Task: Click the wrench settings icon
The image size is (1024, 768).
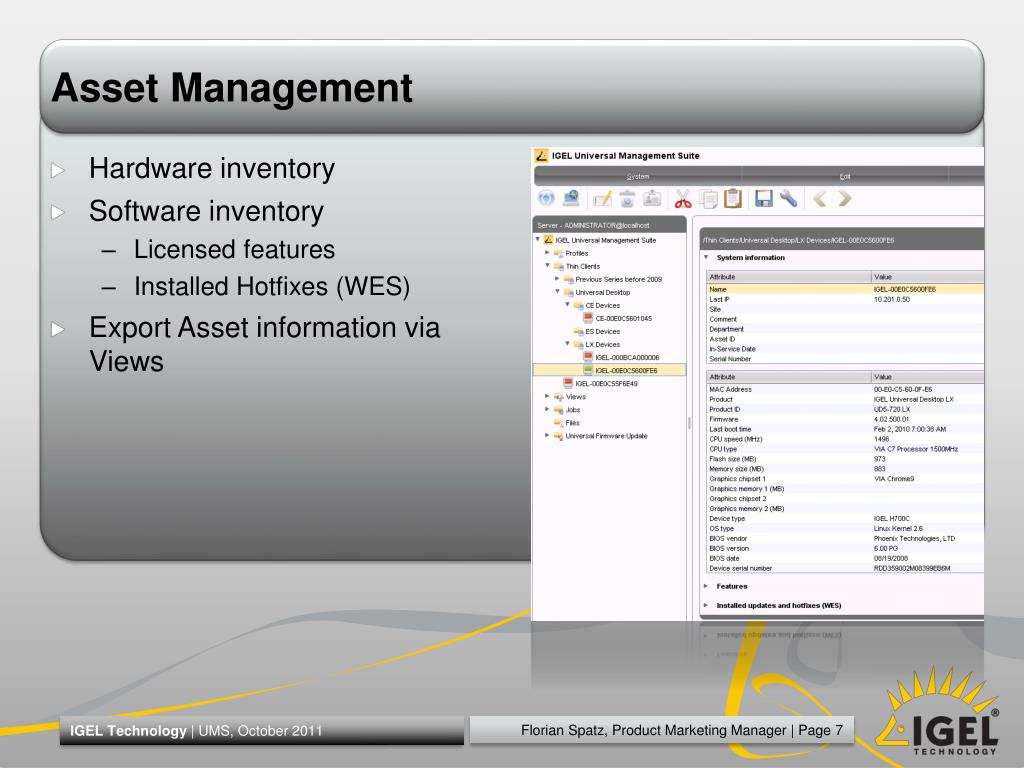Action: point(788,199)
